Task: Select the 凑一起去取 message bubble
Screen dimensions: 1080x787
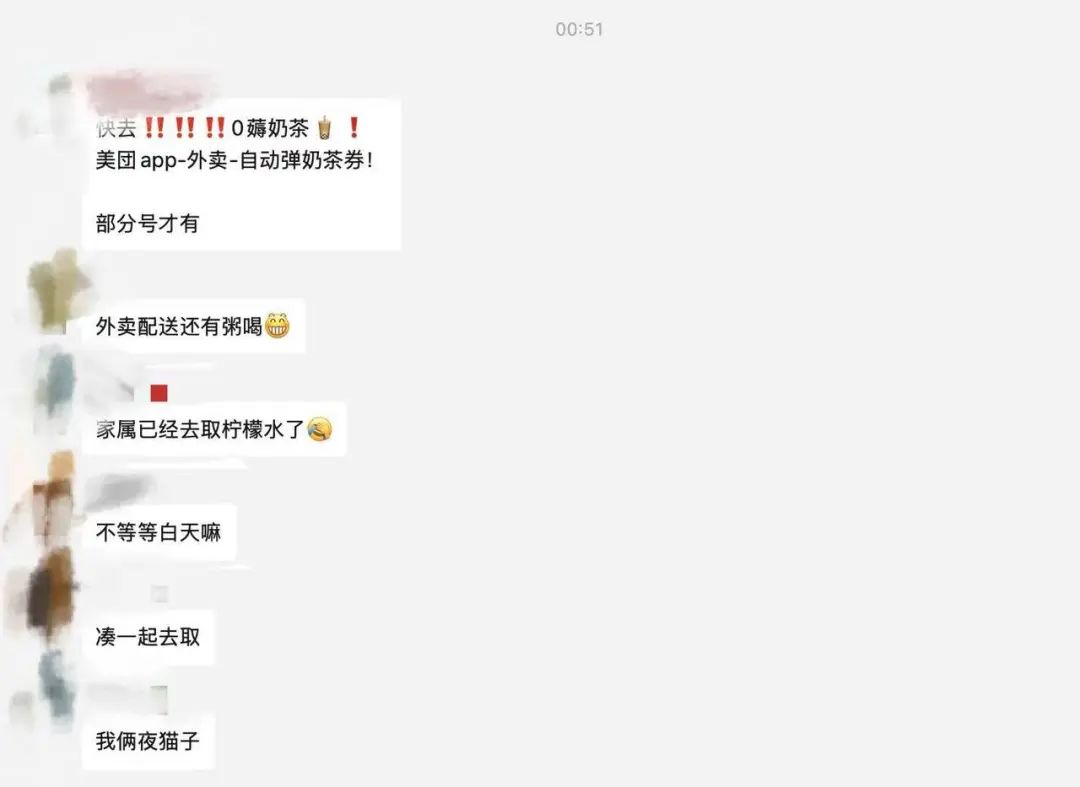Action: [148, 637]
